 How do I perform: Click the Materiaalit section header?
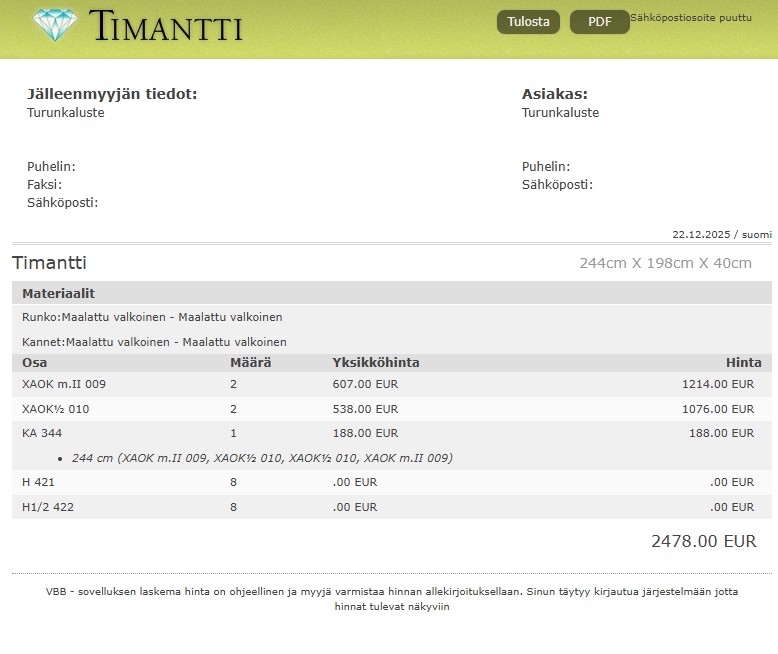58,293
